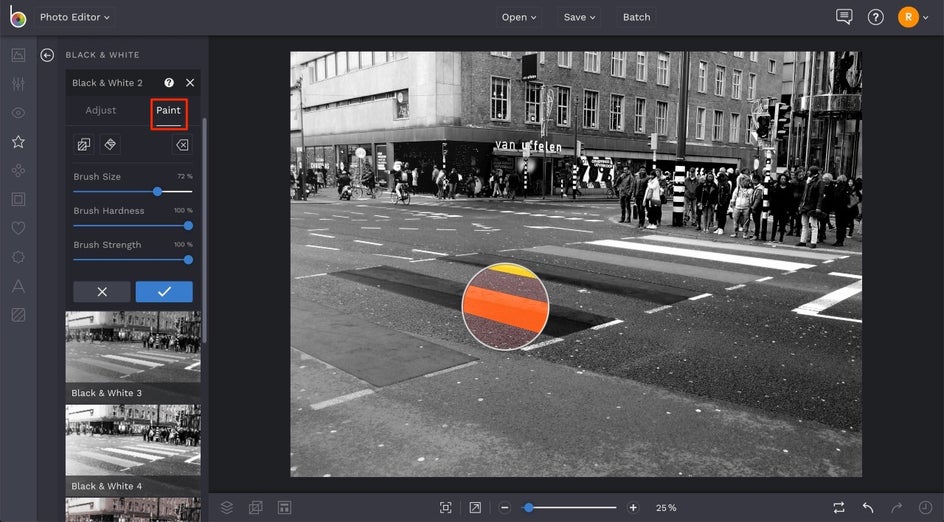The image size is (944, 522).
Task: Toggle the star Effects sidebar icon
Action: click(x=18, y=142)
